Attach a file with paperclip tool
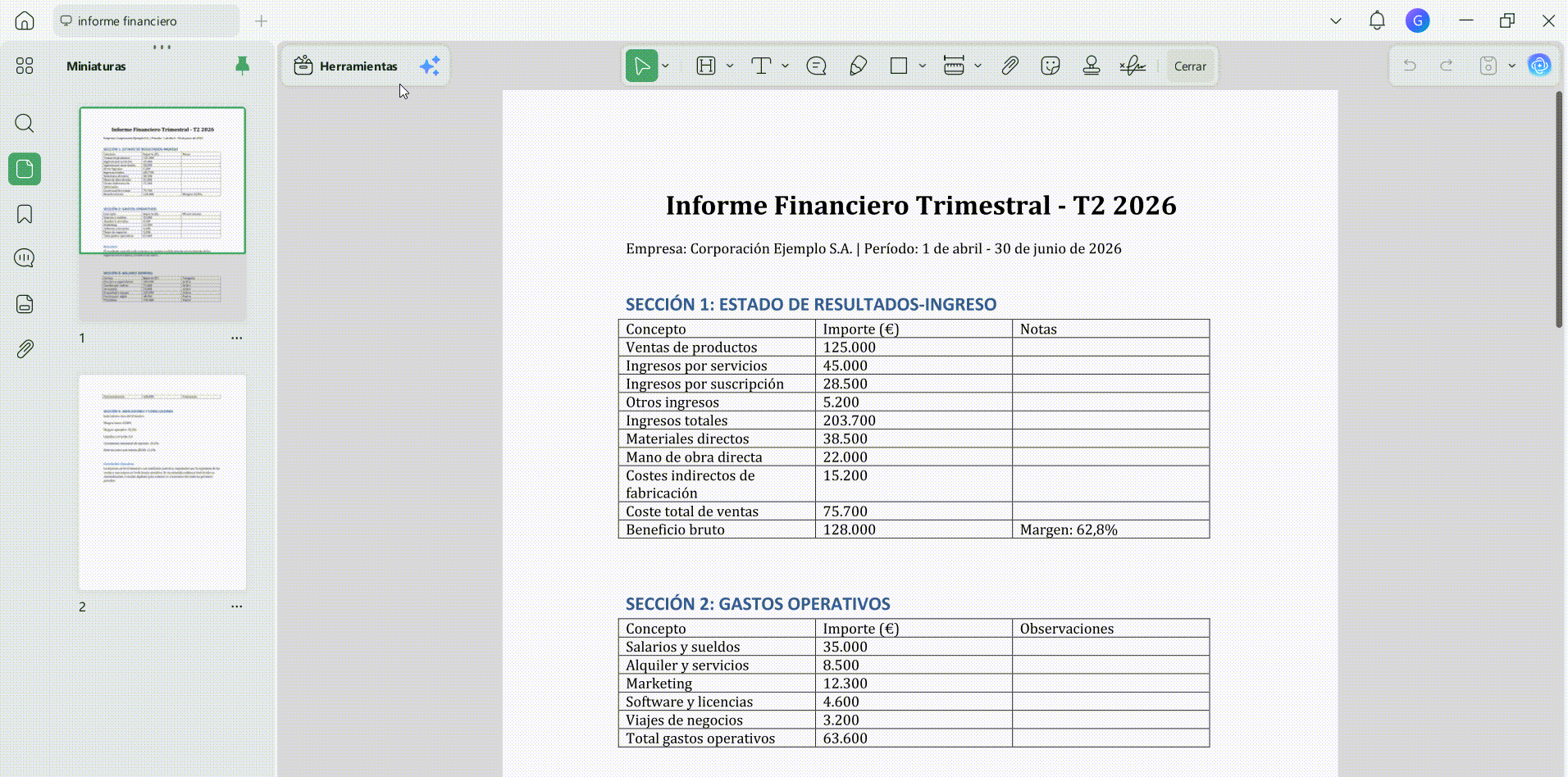This screenshot has height=777, width=1568. point(1010,66)
